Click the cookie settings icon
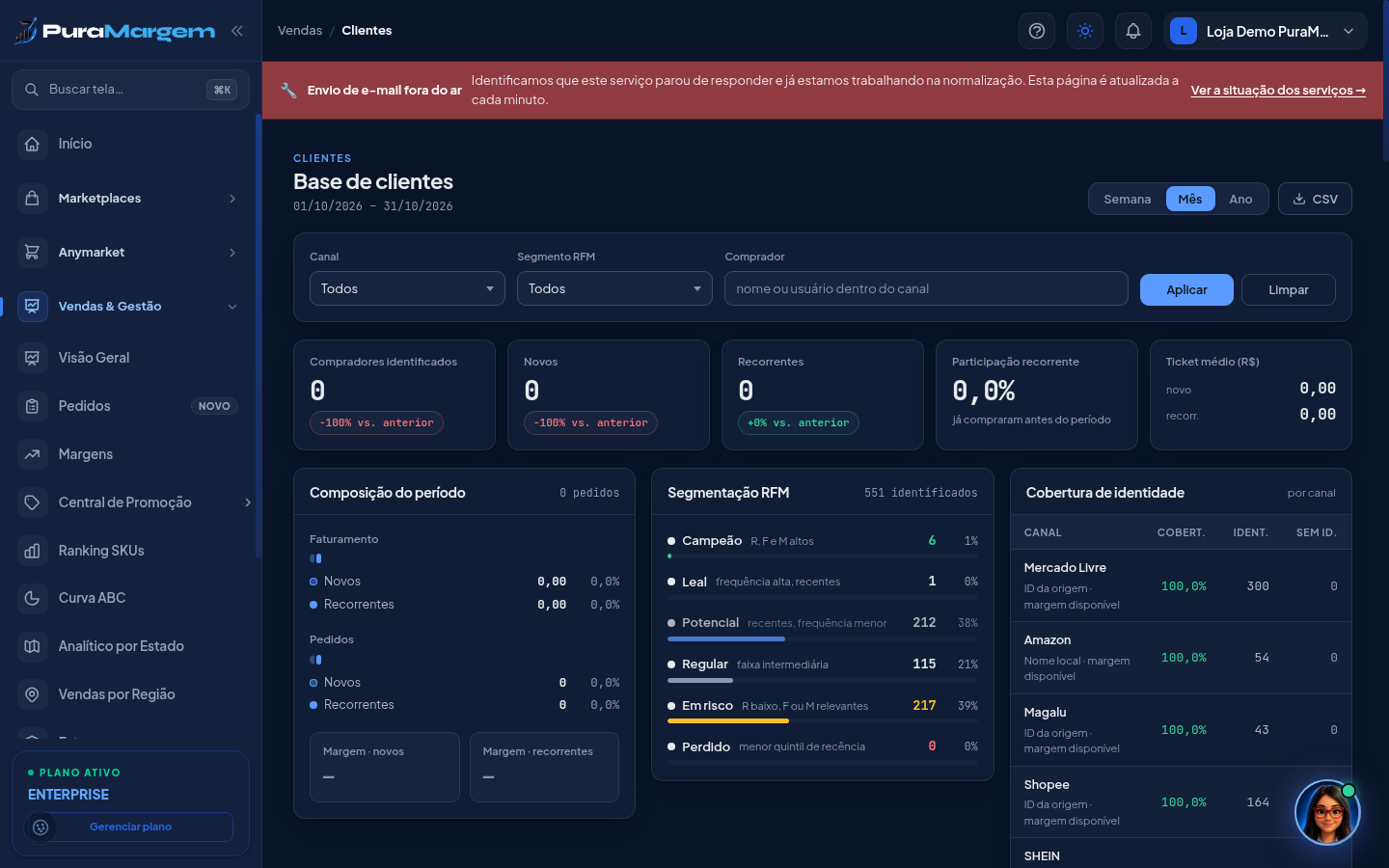The image size is (1389, 868). 41,827
